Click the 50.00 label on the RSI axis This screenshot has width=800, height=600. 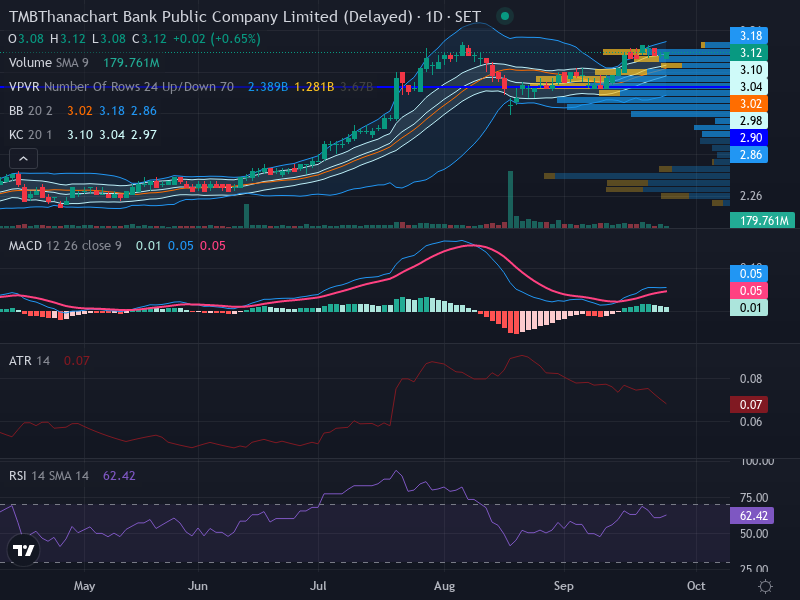754,534
